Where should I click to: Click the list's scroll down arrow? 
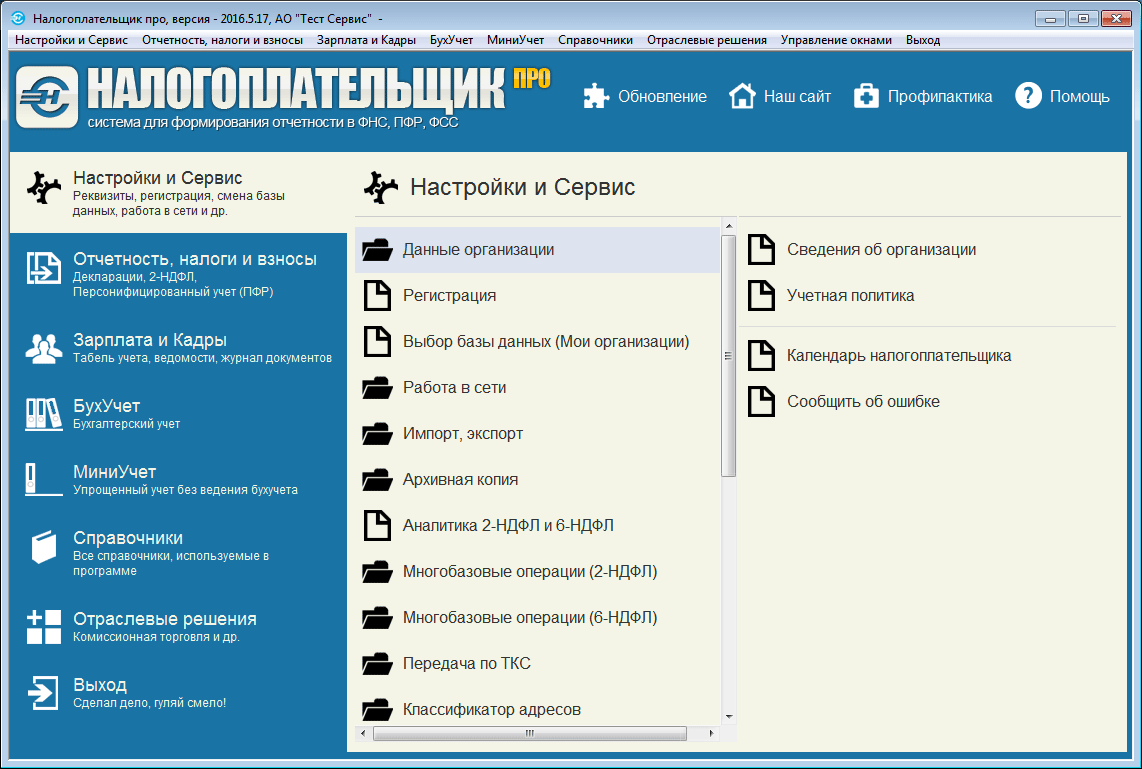[x=728, y=717]
